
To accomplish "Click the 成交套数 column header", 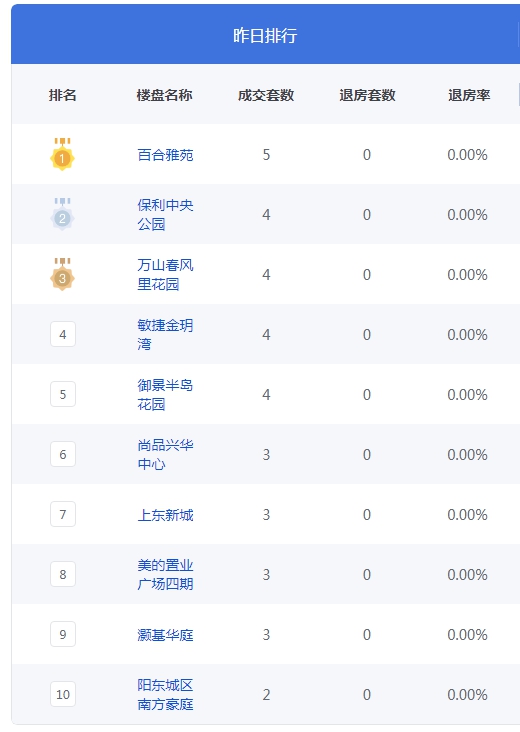I will 266,95.
